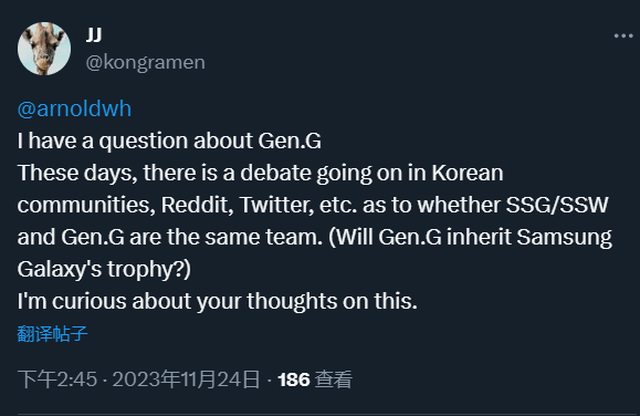The image size is (640, 416).
Task: Click the word "communities" in the tweet
Action: (82, 205)
